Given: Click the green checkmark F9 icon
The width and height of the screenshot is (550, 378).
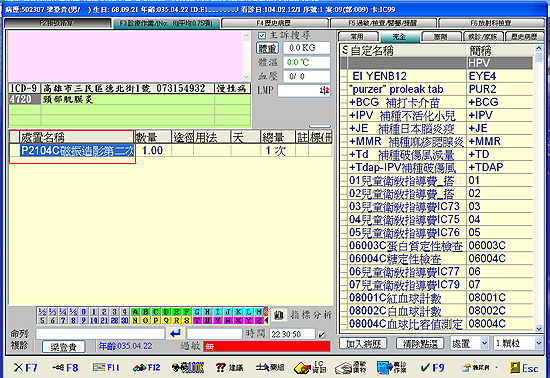Looking at the screenshot, I should pos(425,367).
